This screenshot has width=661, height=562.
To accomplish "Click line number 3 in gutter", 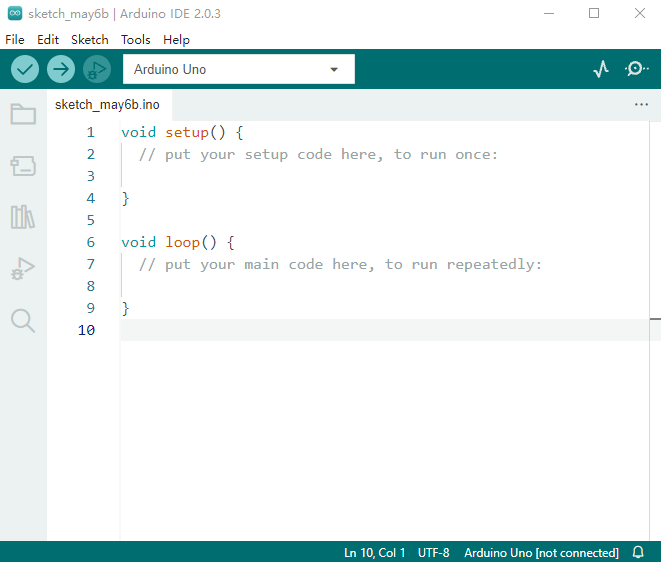I will click(91, 176).
